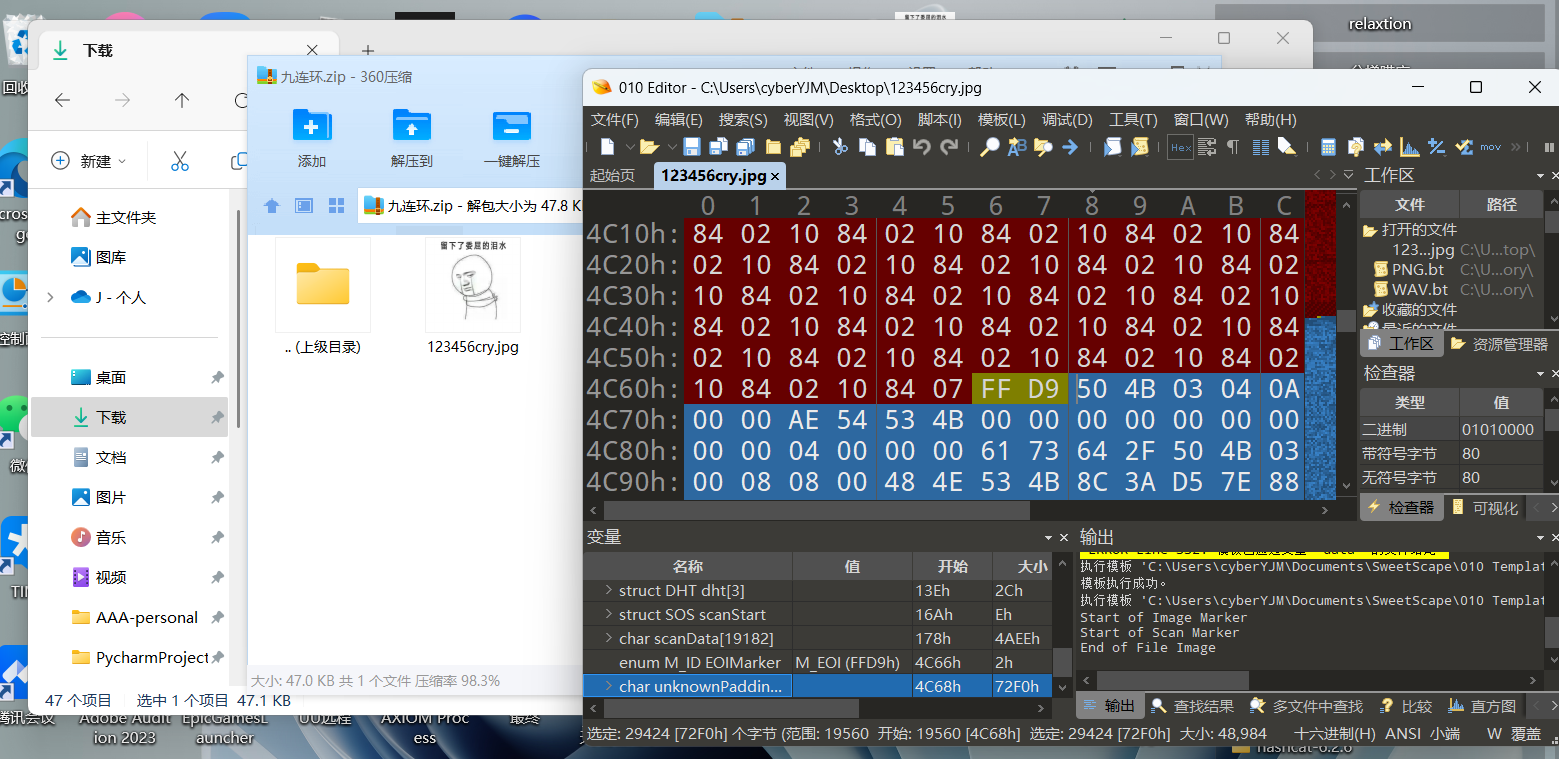1559x759 pixels.
Task: Switch to the 可视化 tab
Action: 1486,508
